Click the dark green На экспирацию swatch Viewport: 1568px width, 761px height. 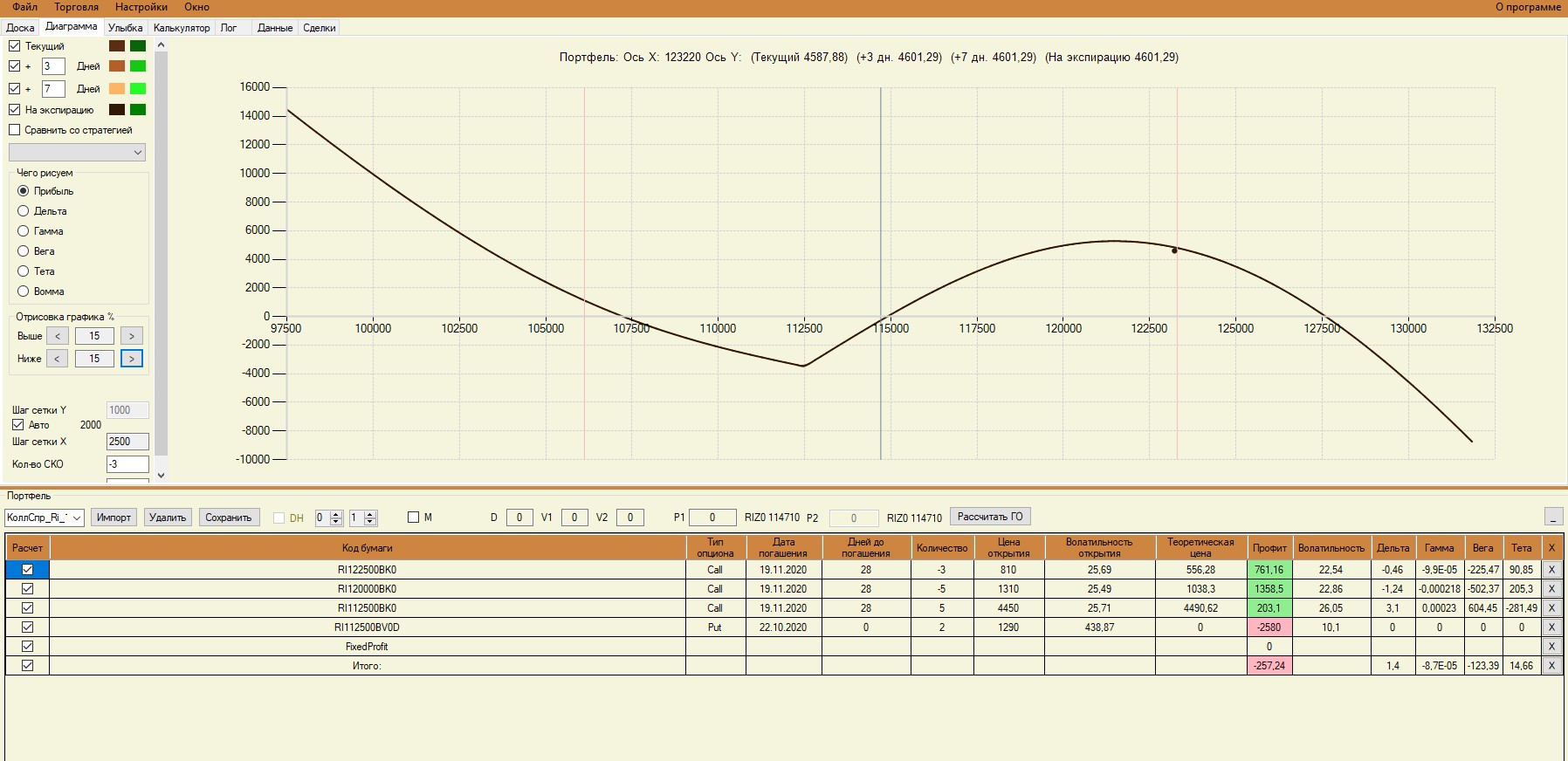coord(138,110)
